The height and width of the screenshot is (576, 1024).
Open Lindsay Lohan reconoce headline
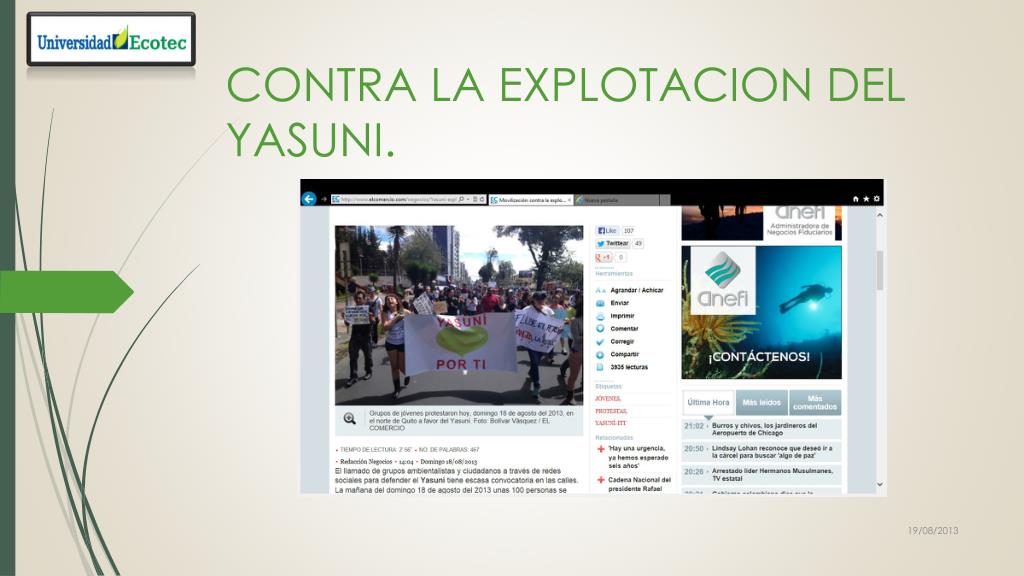(772, 452)
